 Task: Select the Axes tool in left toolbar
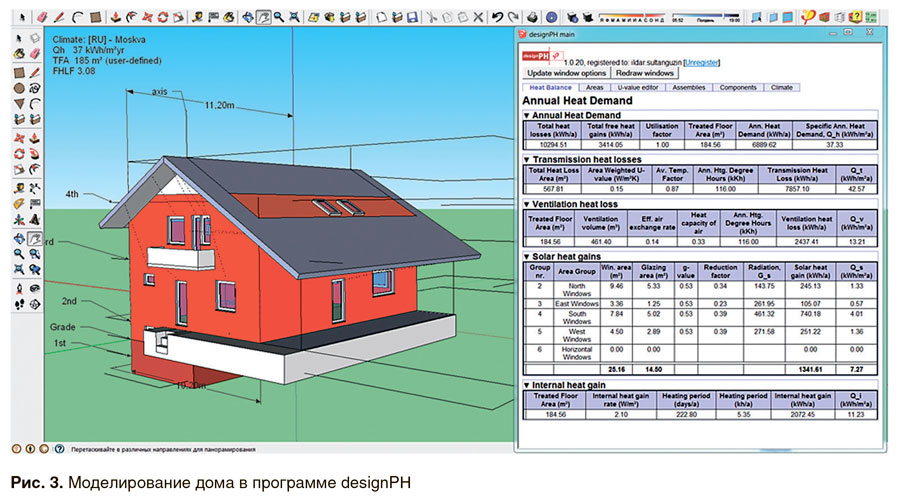tap(19, 219)
